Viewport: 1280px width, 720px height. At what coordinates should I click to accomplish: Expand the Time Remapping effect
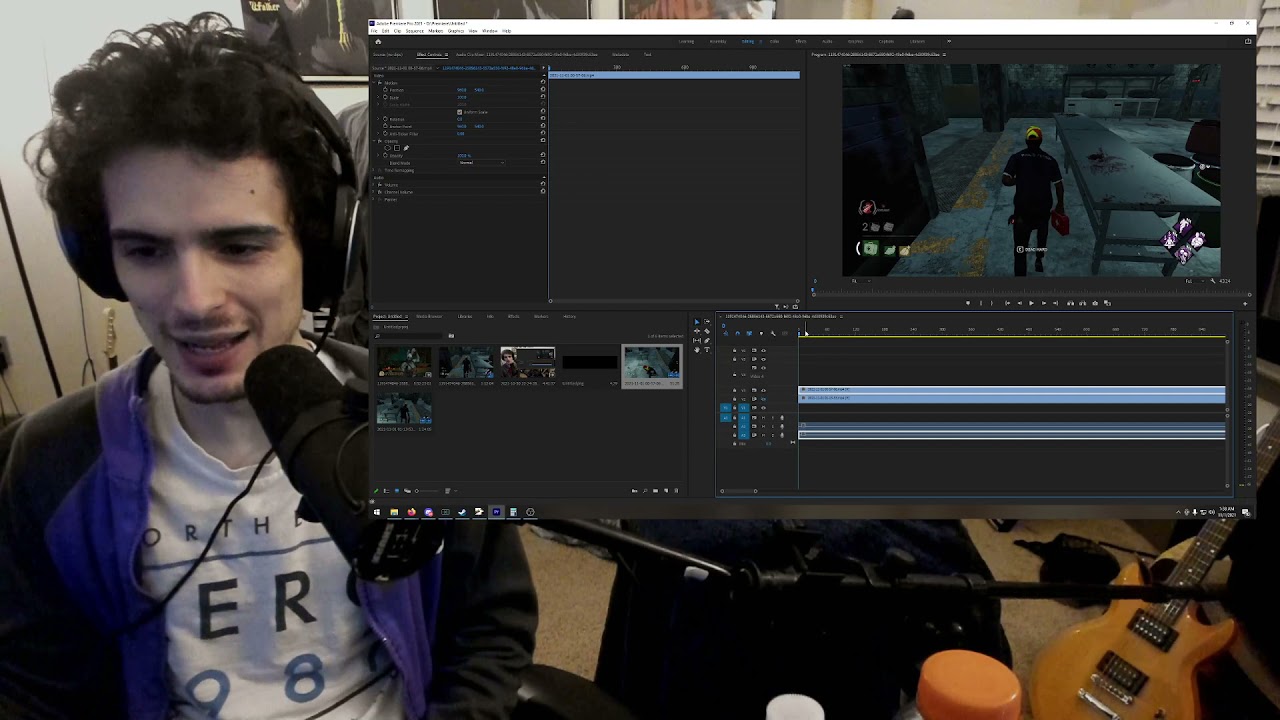[x=373, y=170]
